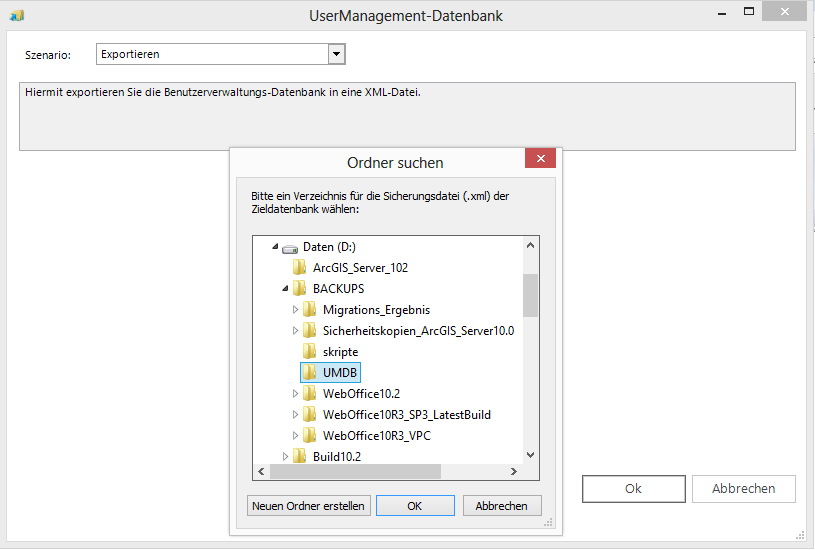Click the scroll down arrow in folder tree
815x550 pixels.
point(531,455)
